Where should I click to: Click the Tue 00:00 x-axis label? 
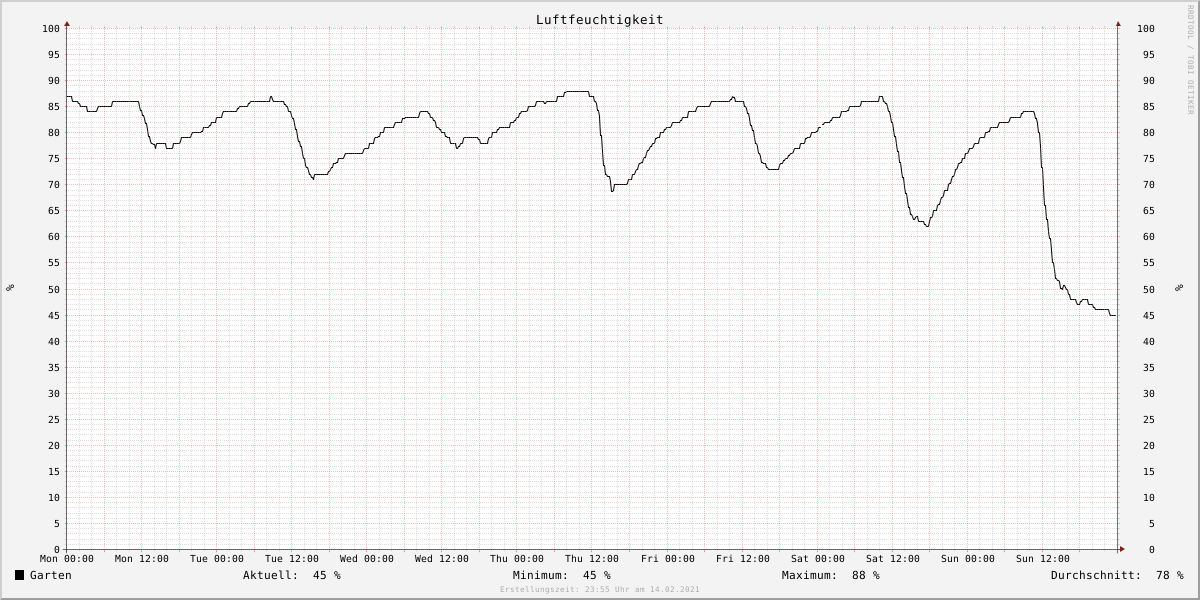tap(217, 559)
